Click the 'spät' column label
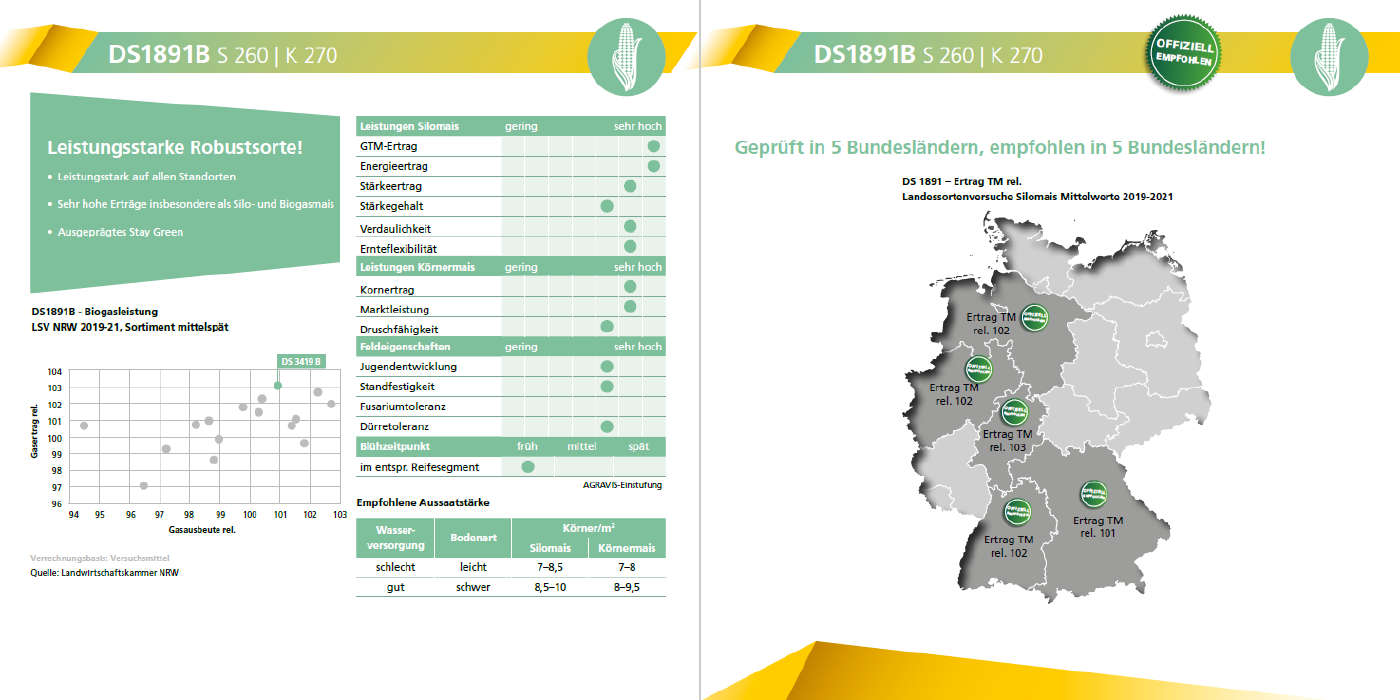This screenshot has height=700, width=1400. coord(639,447)
